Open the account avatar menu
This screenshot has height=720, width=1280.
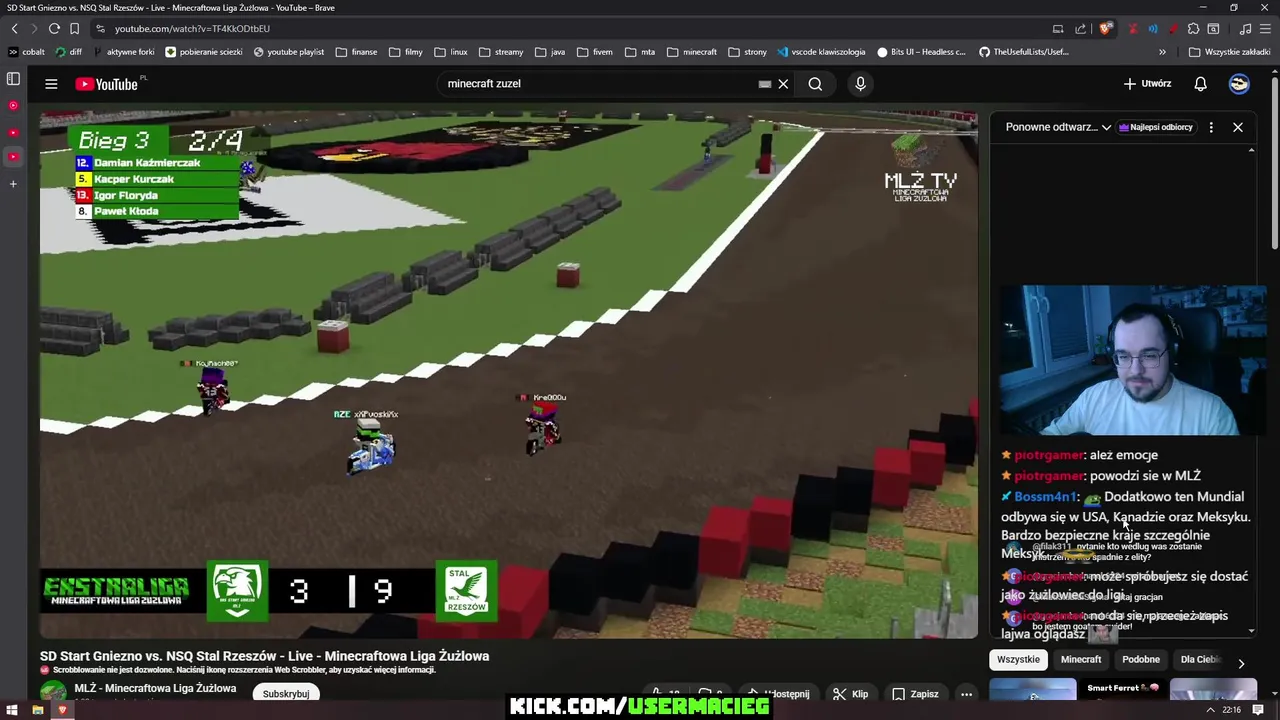(1239, 84)
